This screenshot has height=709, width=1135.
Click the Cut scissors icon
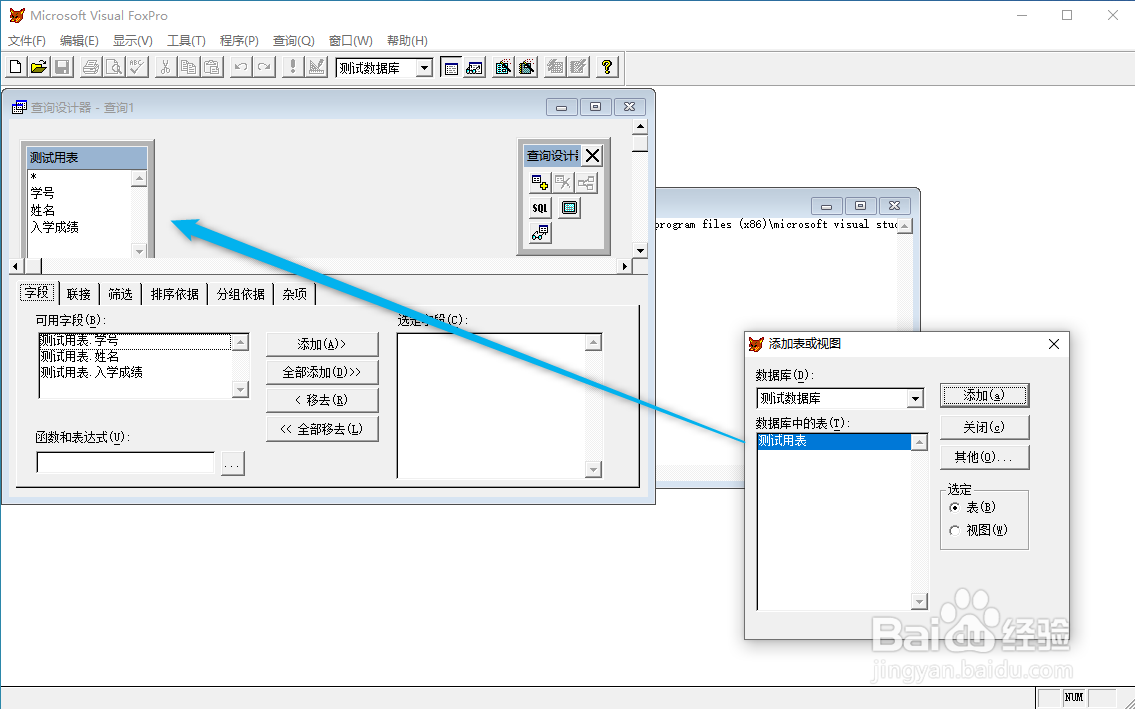[166, 67]
